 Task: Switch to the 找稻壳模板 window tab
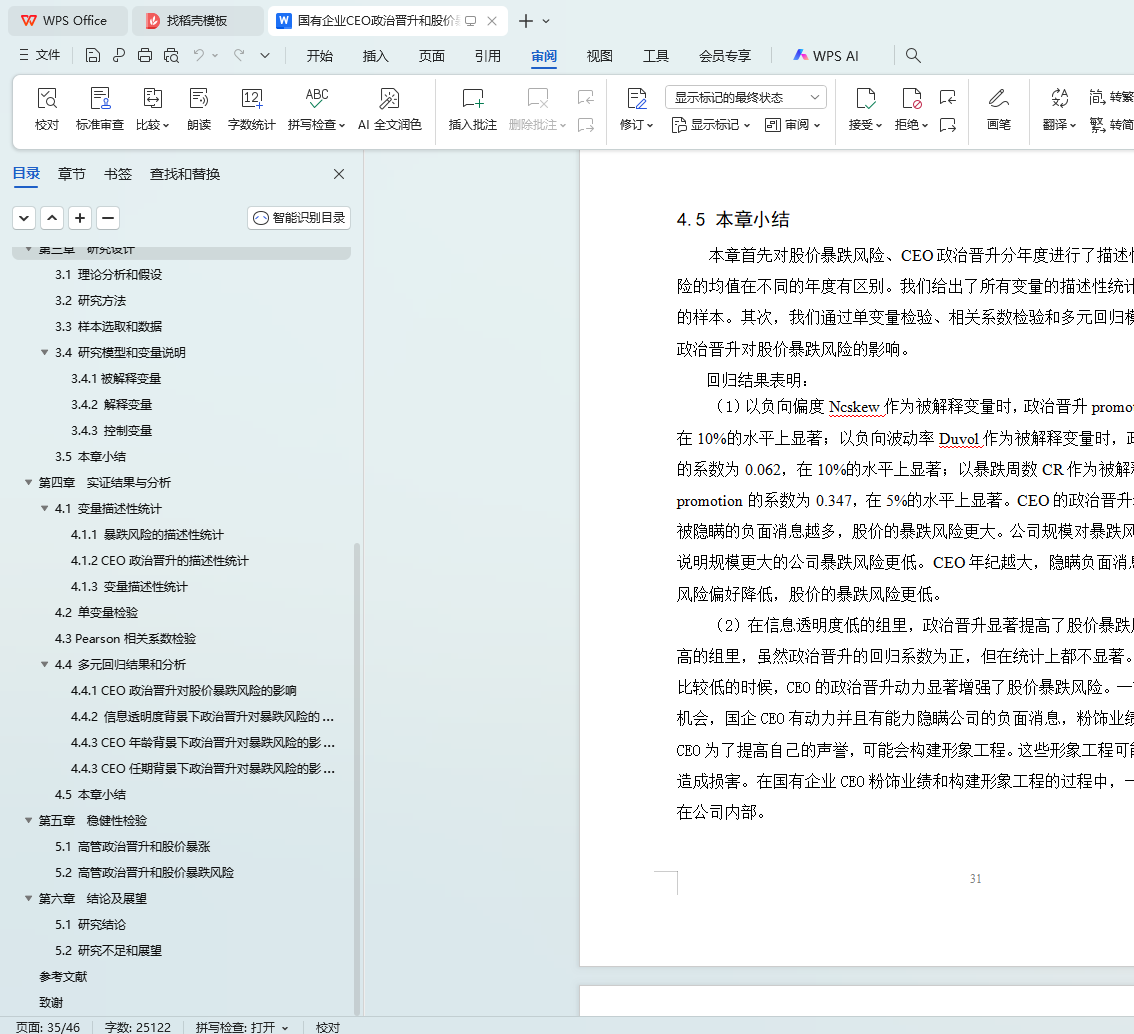click(x=196, y=21)
